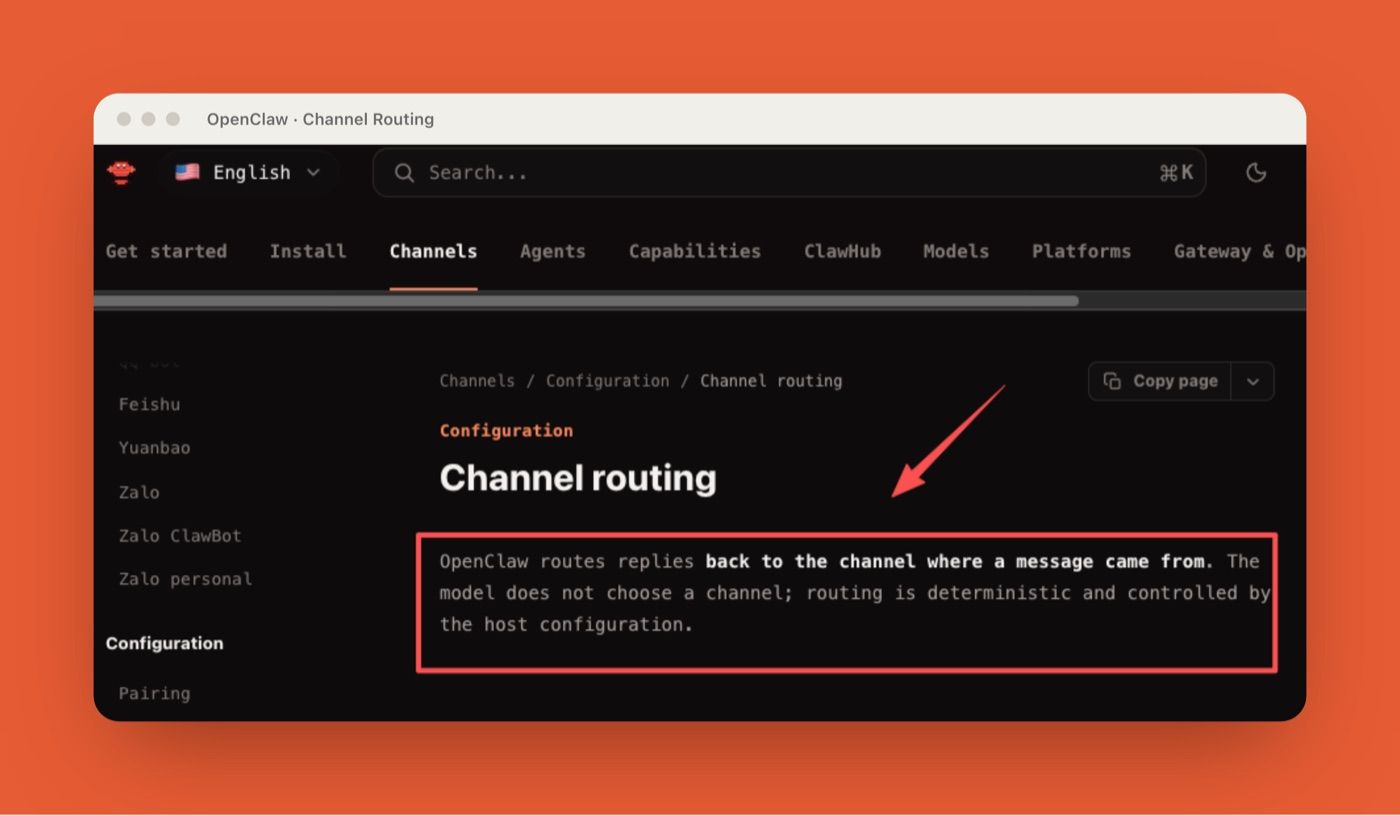Screen dimensions: 1400x816
Task: Open Zalo in the sidebar
Action: (139, 492)
